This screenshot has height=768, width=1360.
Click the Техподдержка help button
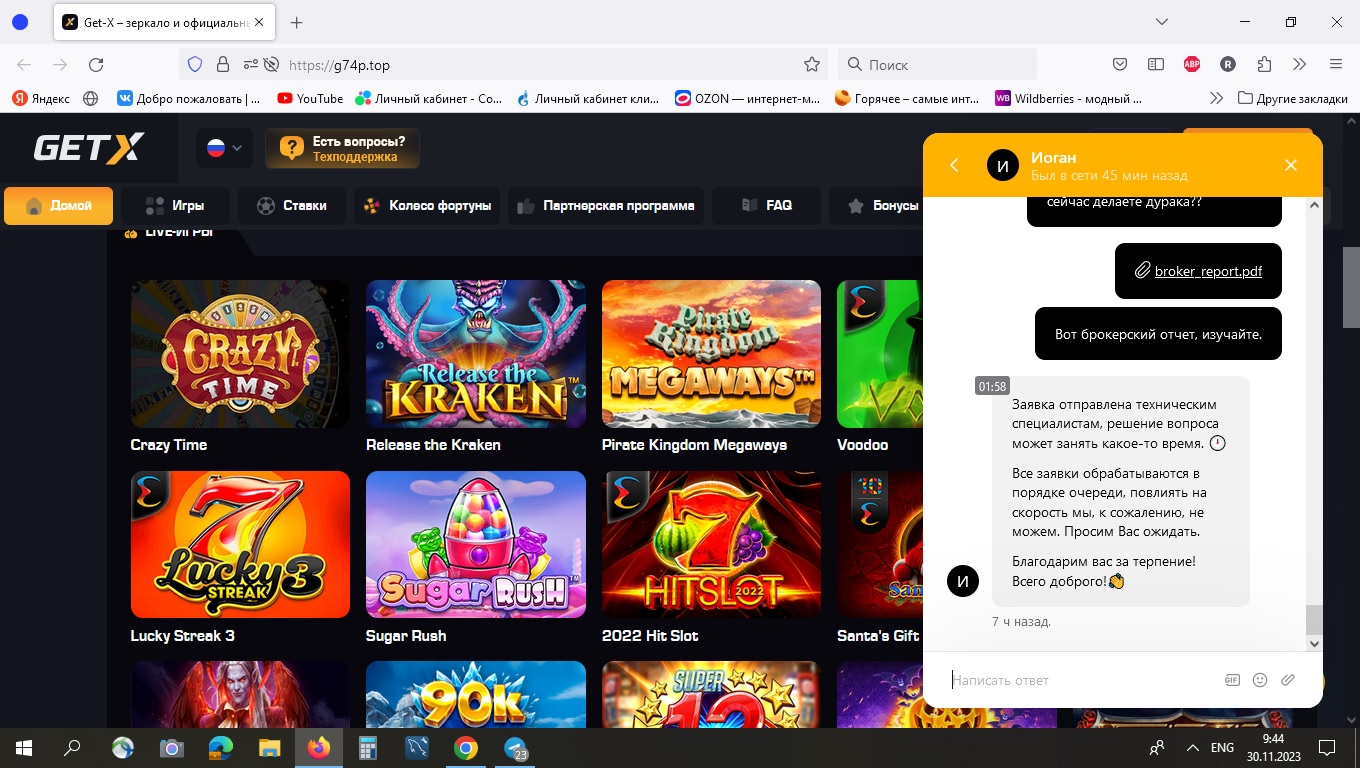343,148
